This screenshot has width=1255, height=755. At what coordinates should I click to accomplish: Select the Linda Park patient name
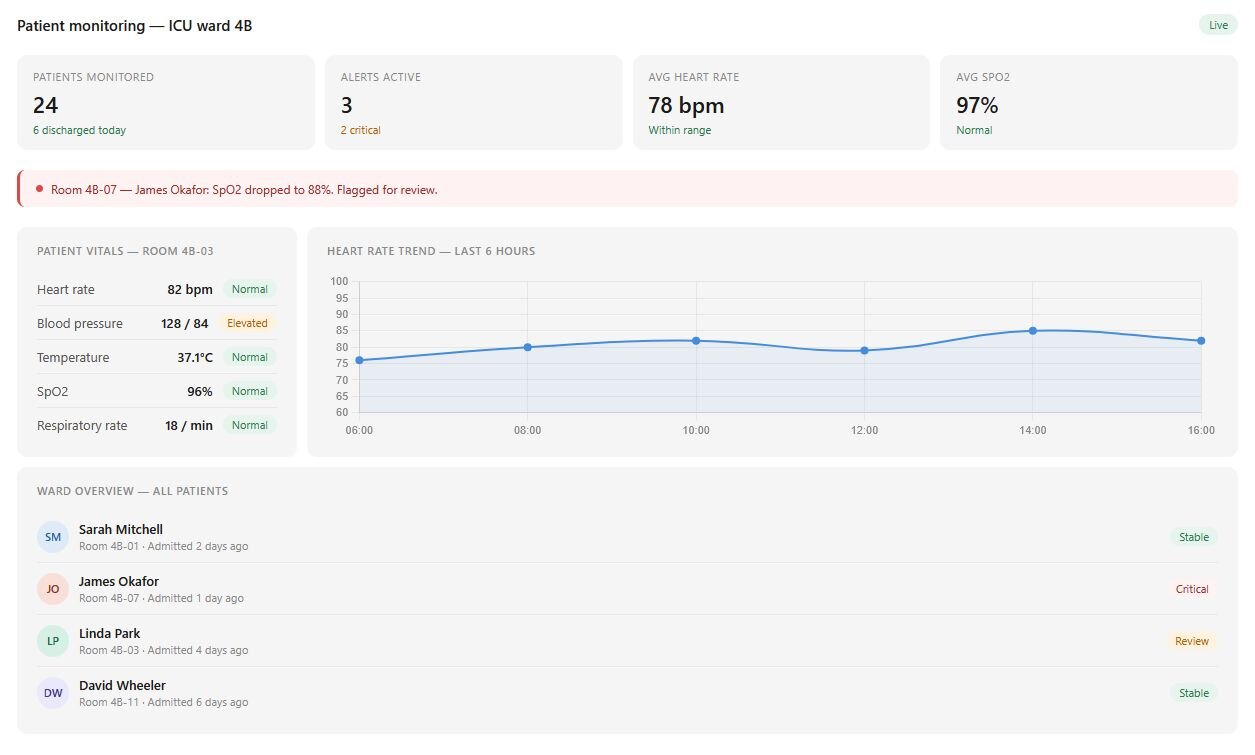coord(110,633)
